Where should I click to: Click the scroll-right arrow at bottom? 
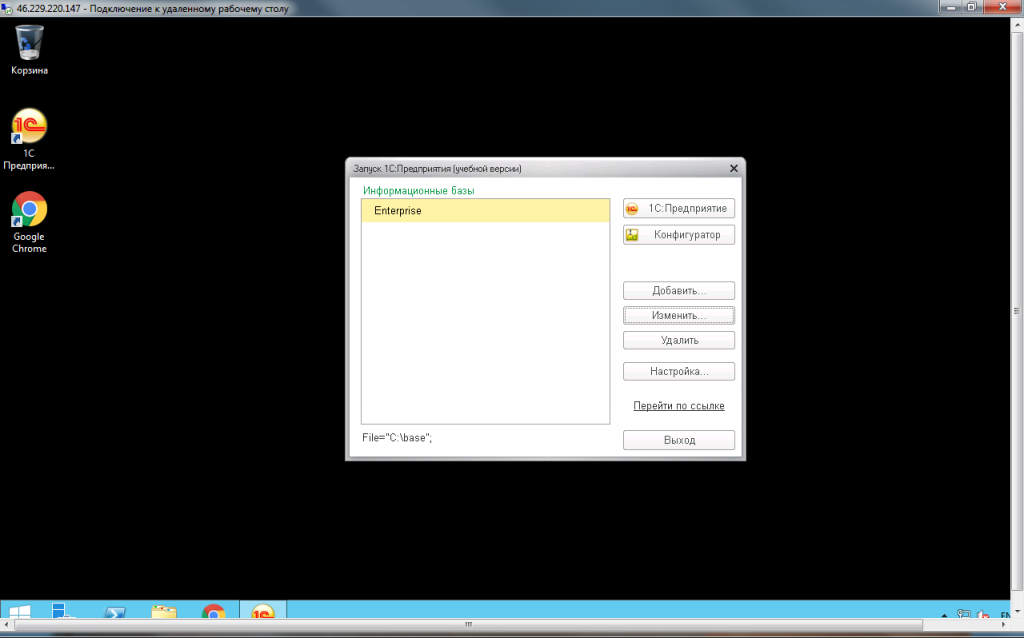pos(1004,625)
